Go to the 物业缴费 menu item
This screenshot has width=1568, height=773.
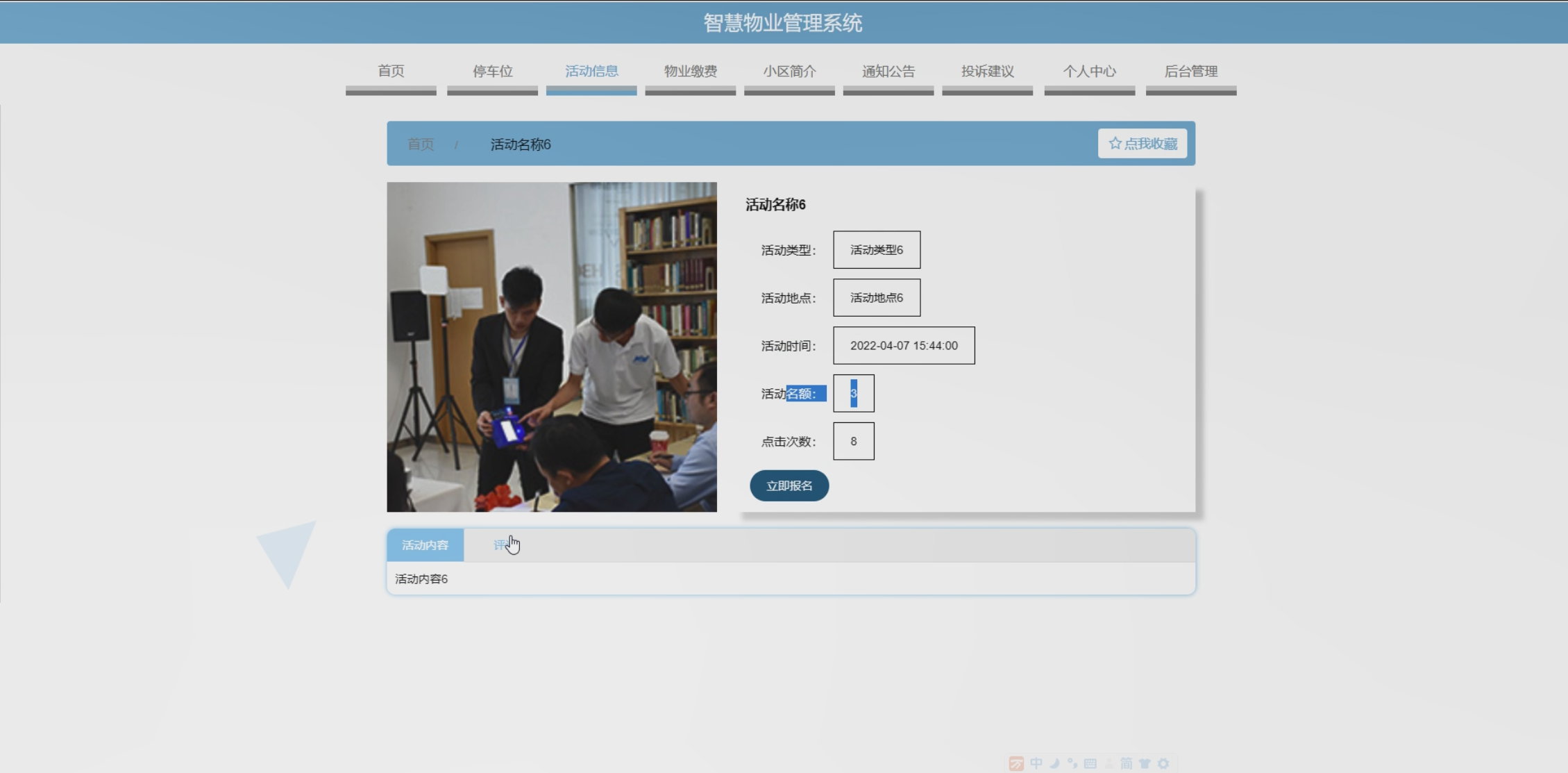tap(690, 72)
